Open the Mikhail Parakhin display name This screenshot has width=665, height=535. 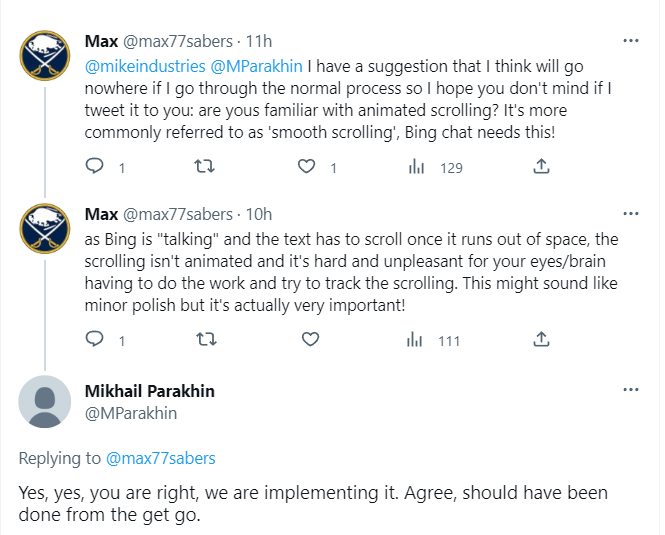(150, 391)
